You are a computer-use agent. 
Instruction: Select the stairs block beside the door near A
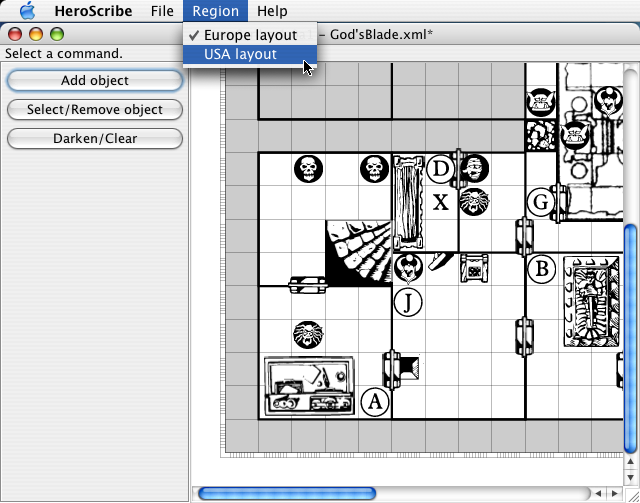tap(409, 367)
